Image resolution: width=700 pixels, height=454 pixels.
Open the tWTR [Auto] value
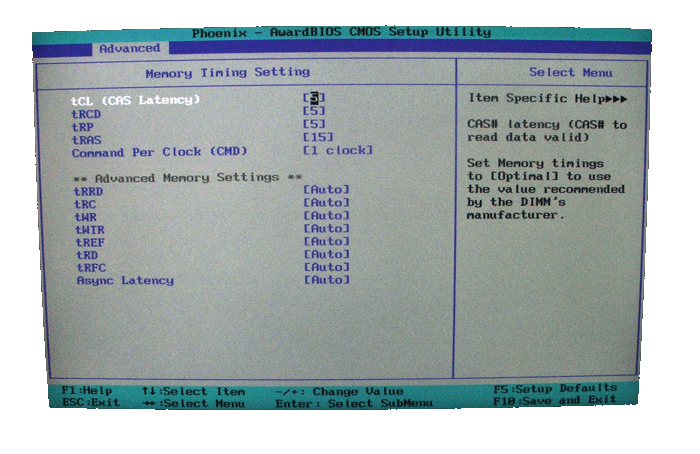326,229
